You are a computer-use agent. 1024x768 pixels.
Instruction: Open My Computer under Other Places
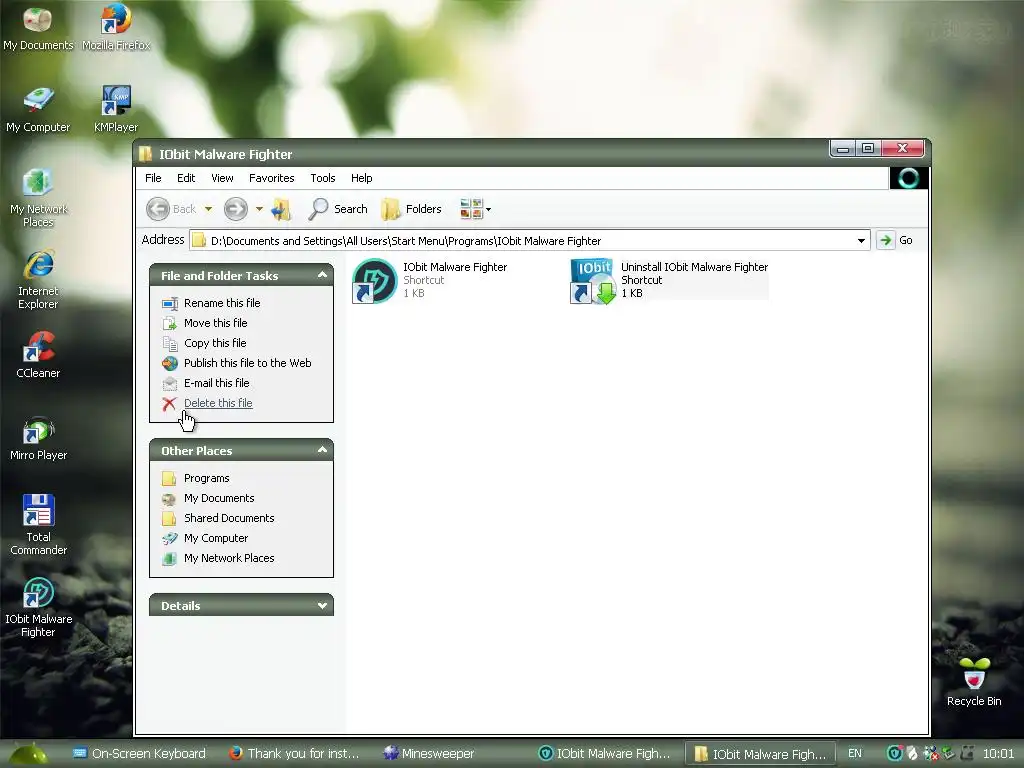pos(216,538)
